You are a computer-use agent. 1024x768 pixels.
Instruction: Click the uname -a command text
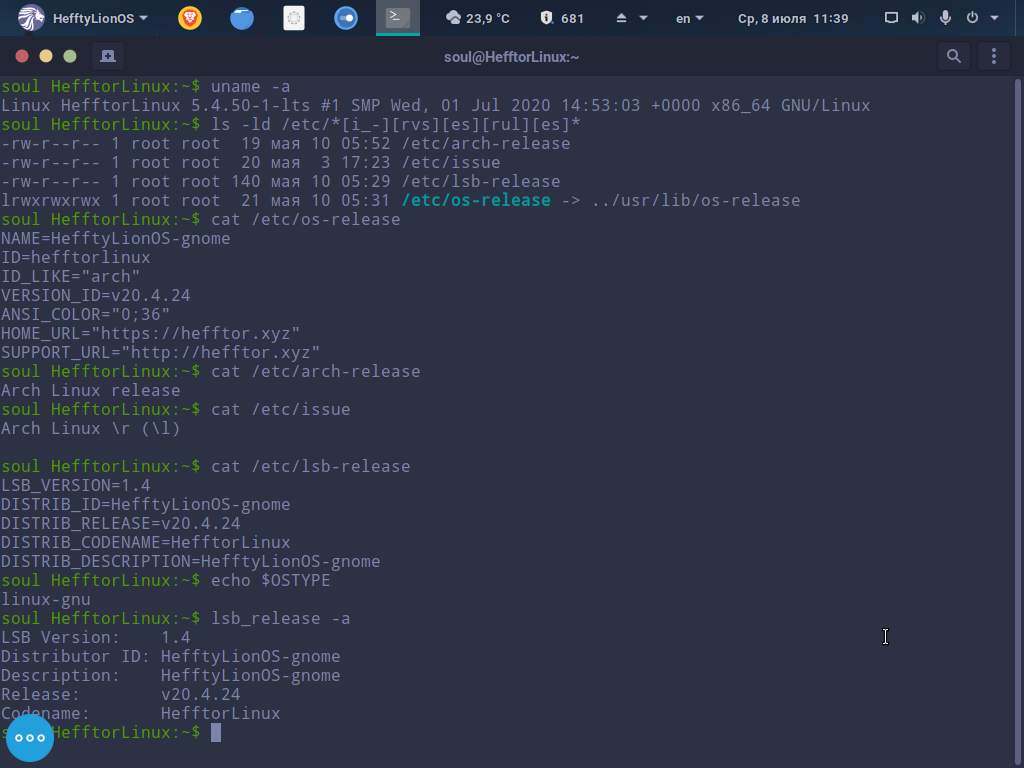click(x=250, y=86)
